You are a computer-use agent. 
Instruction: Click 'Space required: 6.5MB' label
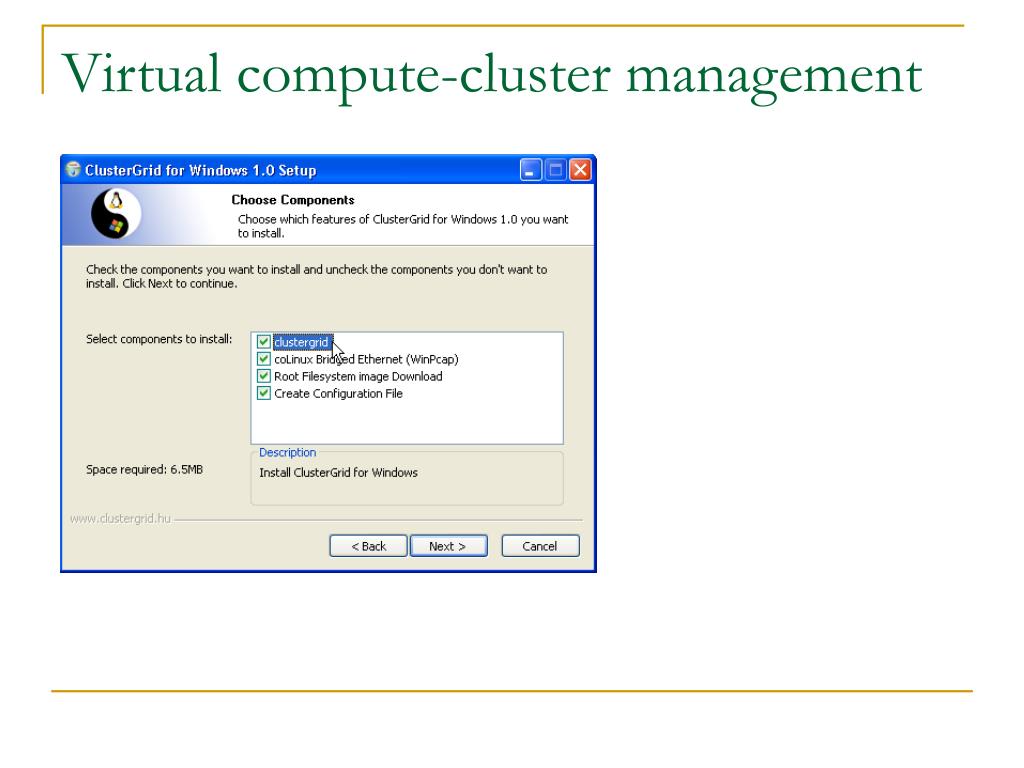[x=144, y=470]
